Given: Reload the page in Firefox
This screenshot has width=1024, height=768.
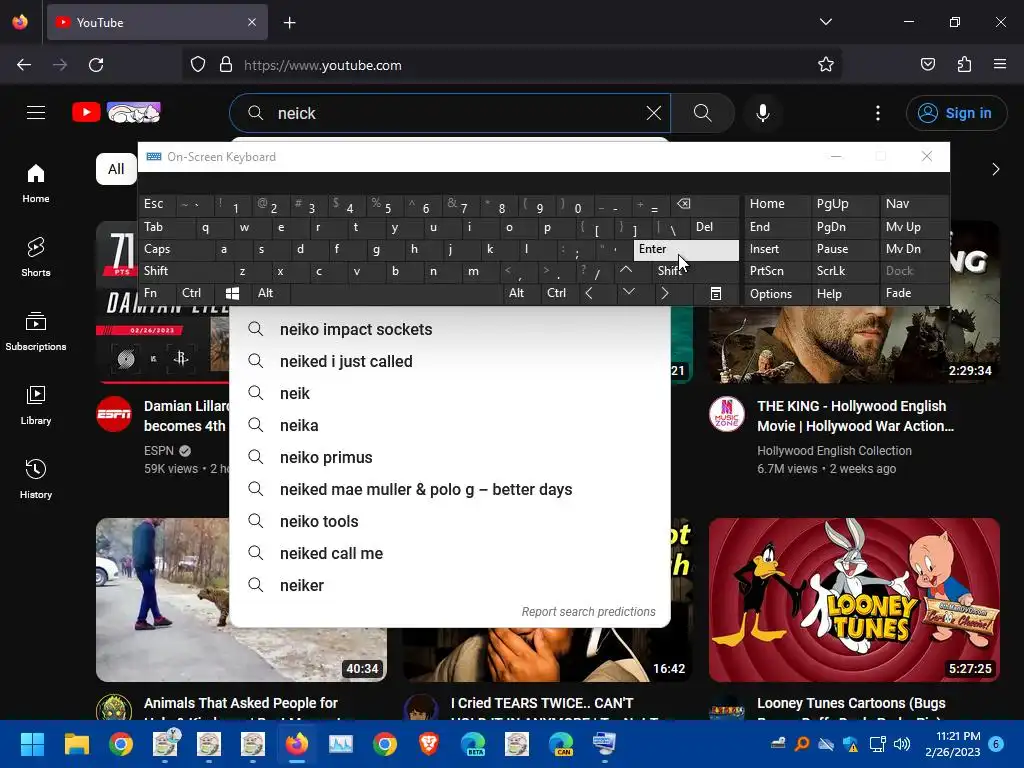Looking at the screenshot, I should click(x=96, y=65).
